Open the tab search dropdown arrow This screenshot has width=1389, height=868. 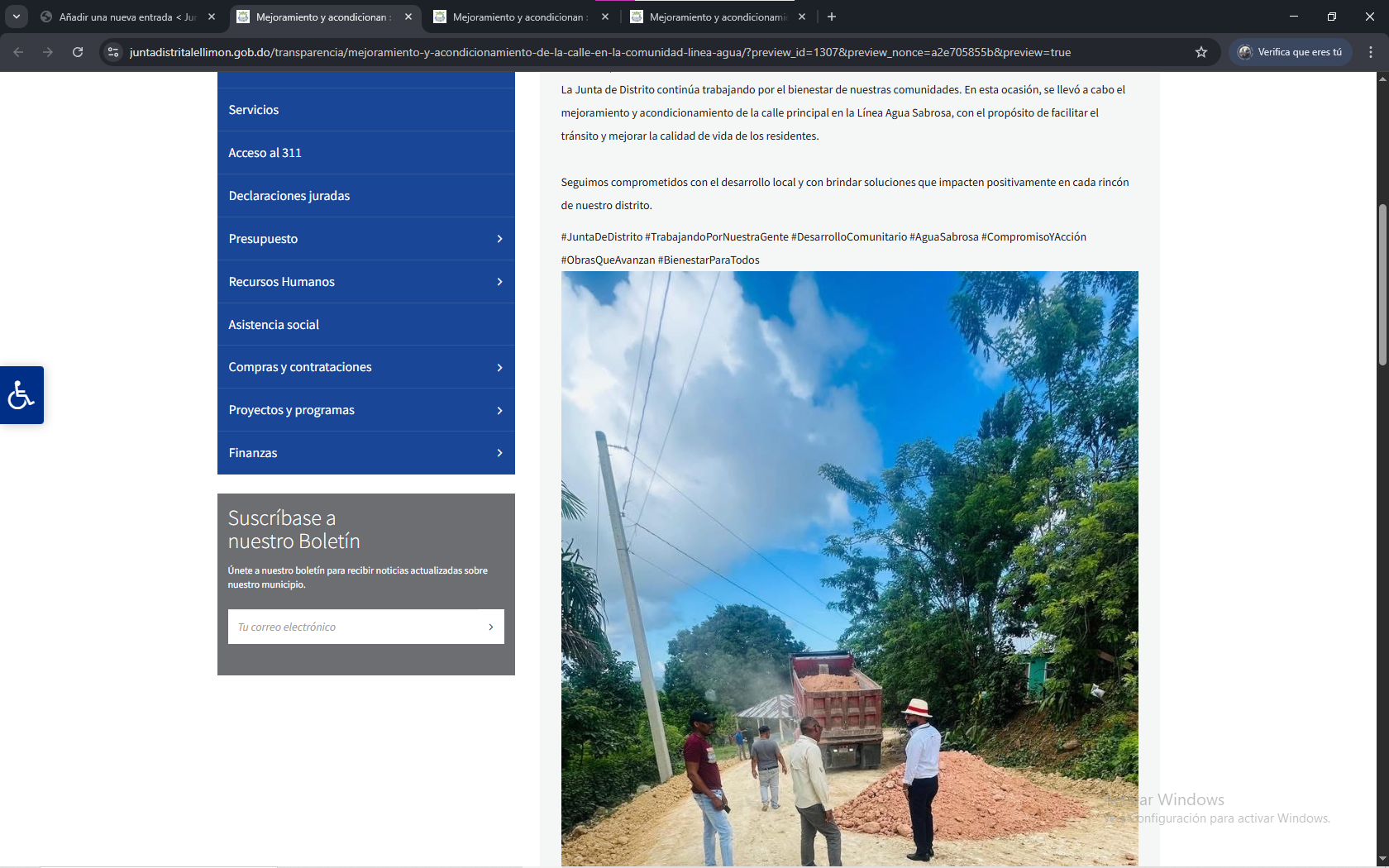tap(17, 17)
